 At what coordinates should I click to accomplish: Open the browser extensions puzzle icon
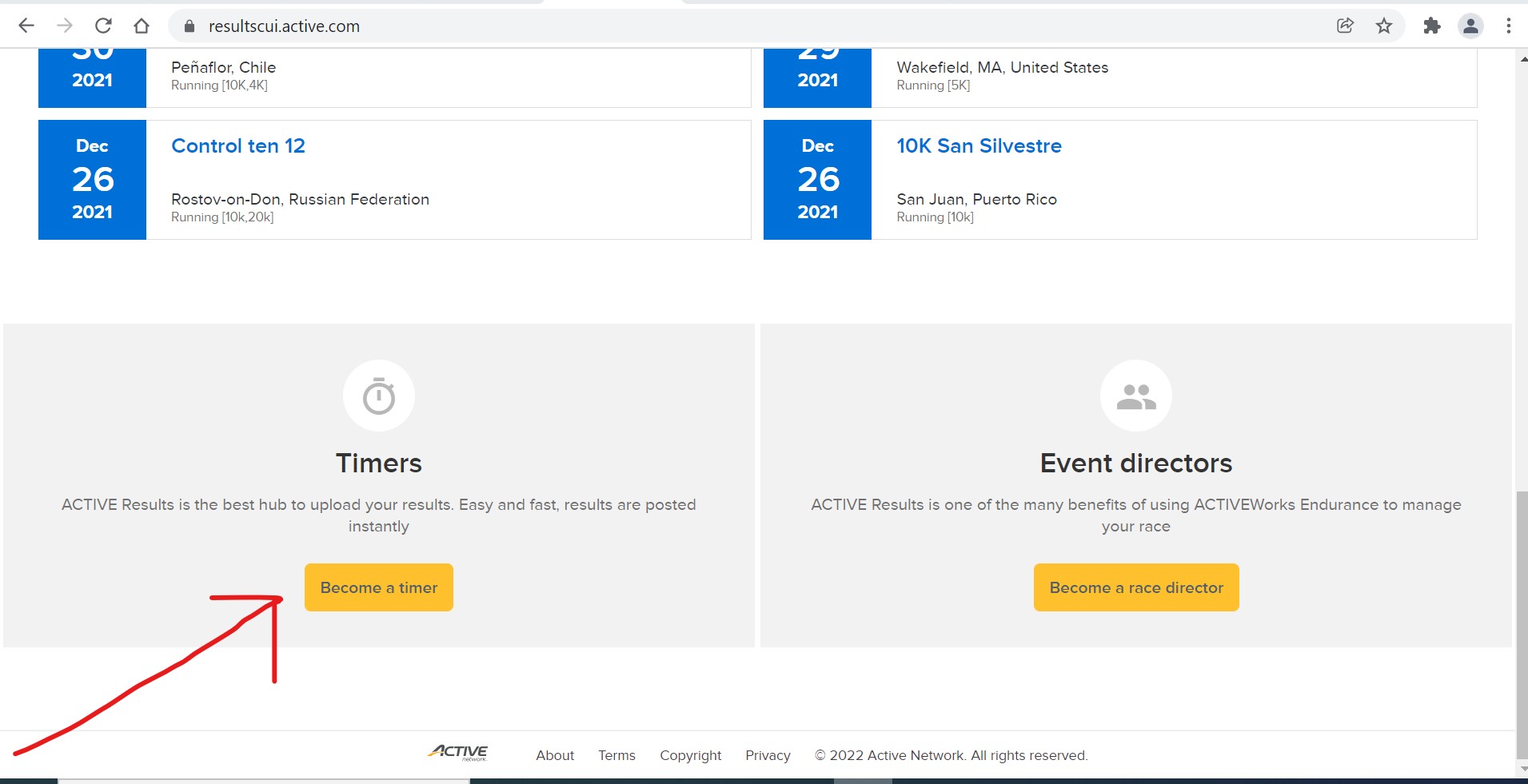1432,26
